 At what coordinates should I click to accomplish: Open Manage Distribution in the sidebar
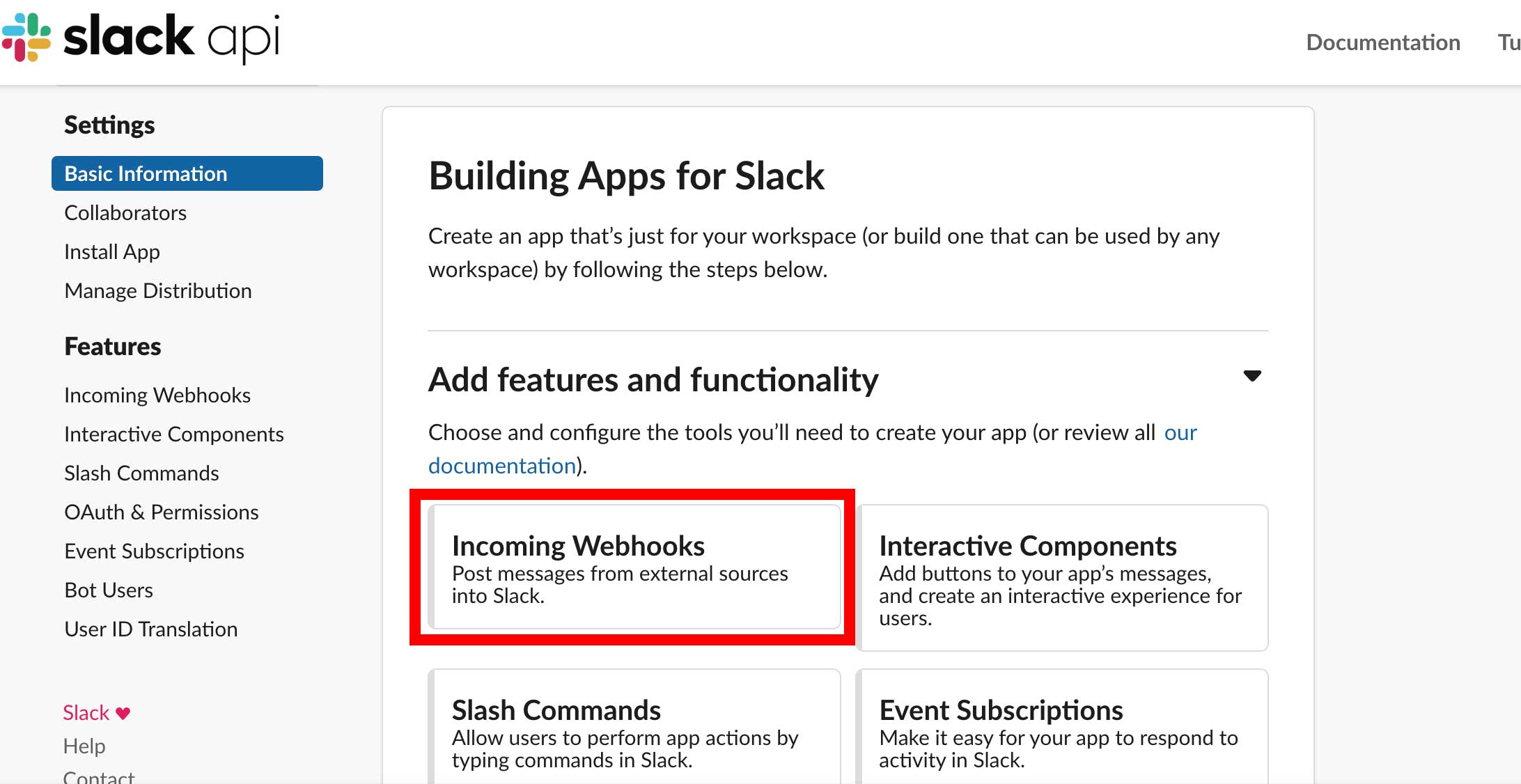click(158, 290)
